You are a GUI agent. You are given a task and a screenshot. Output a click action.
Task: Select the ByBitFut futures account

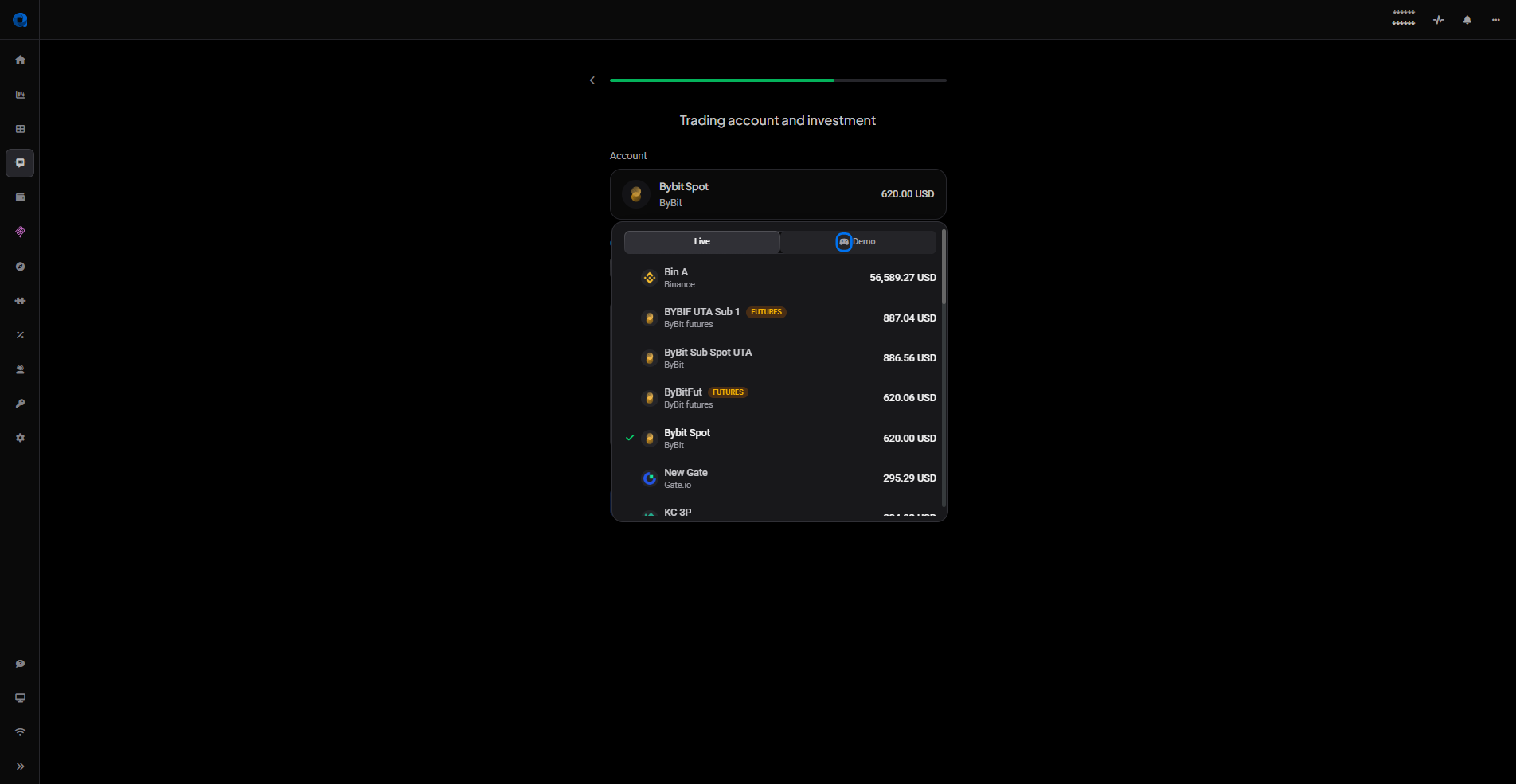coord(780,398)
